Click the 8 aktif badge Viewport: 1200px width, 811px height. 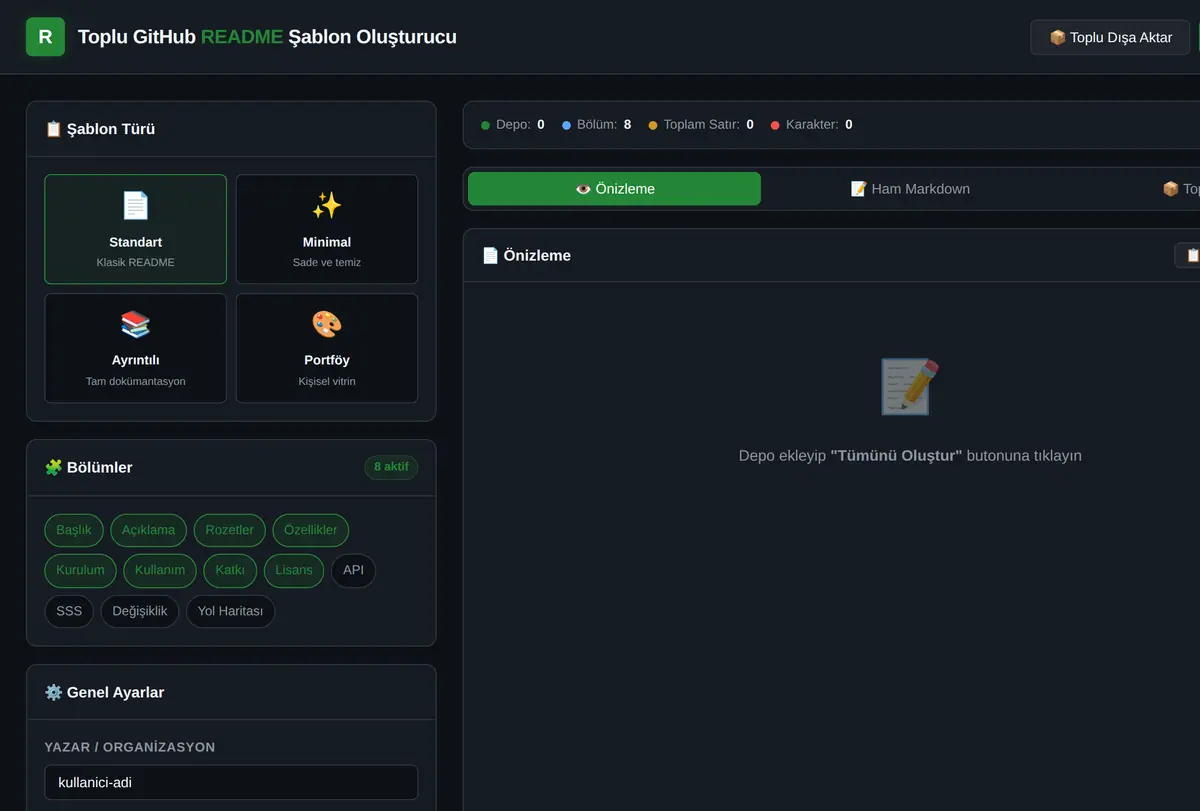[x=391, y=467]
